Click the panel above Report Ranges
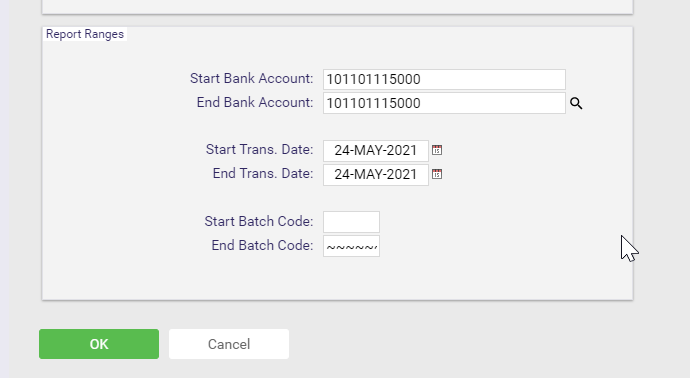This screenshot has height=378, width=690. (x=338, y=6)
